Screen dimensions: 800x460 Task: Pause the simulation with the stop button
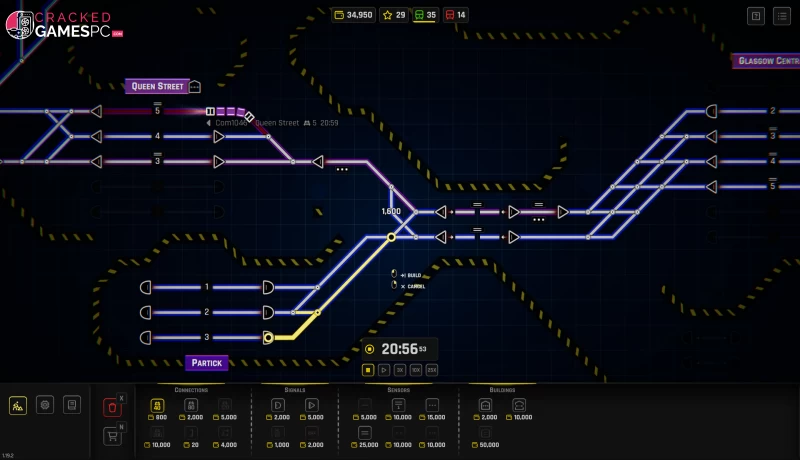[368, 370]
